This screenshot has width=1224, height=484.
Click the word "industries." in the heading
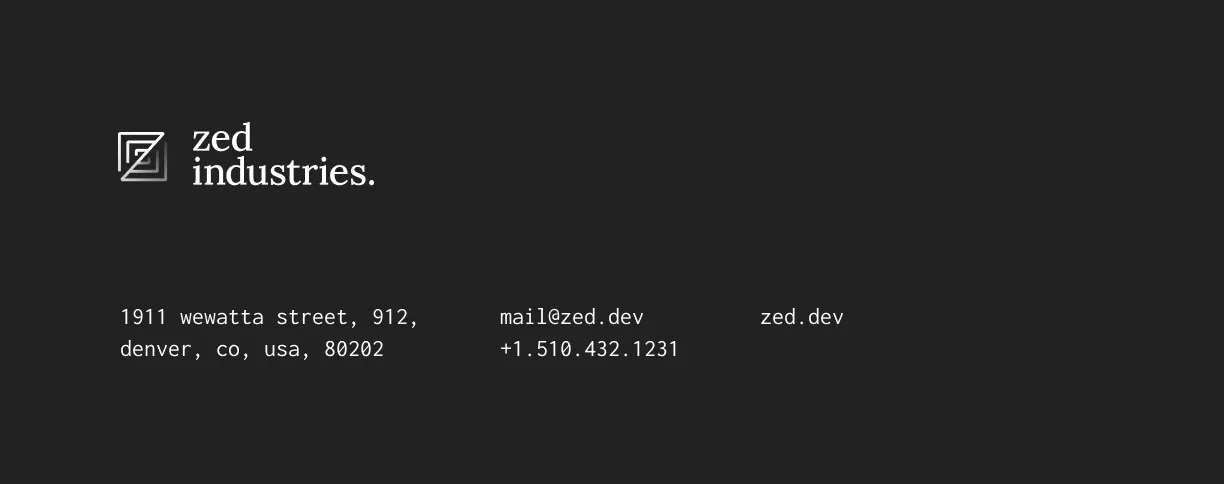tap(283, 171)
